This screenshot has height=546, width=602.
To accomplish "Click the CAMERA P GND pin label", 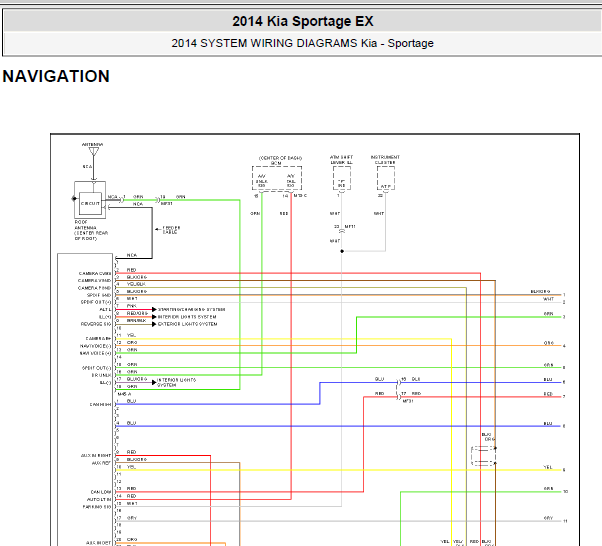I will tap(94, 288).
